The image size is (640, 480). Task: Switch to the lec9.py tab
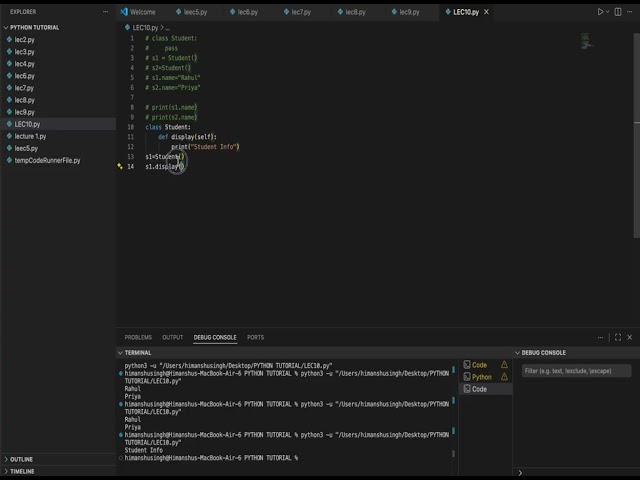406,12
